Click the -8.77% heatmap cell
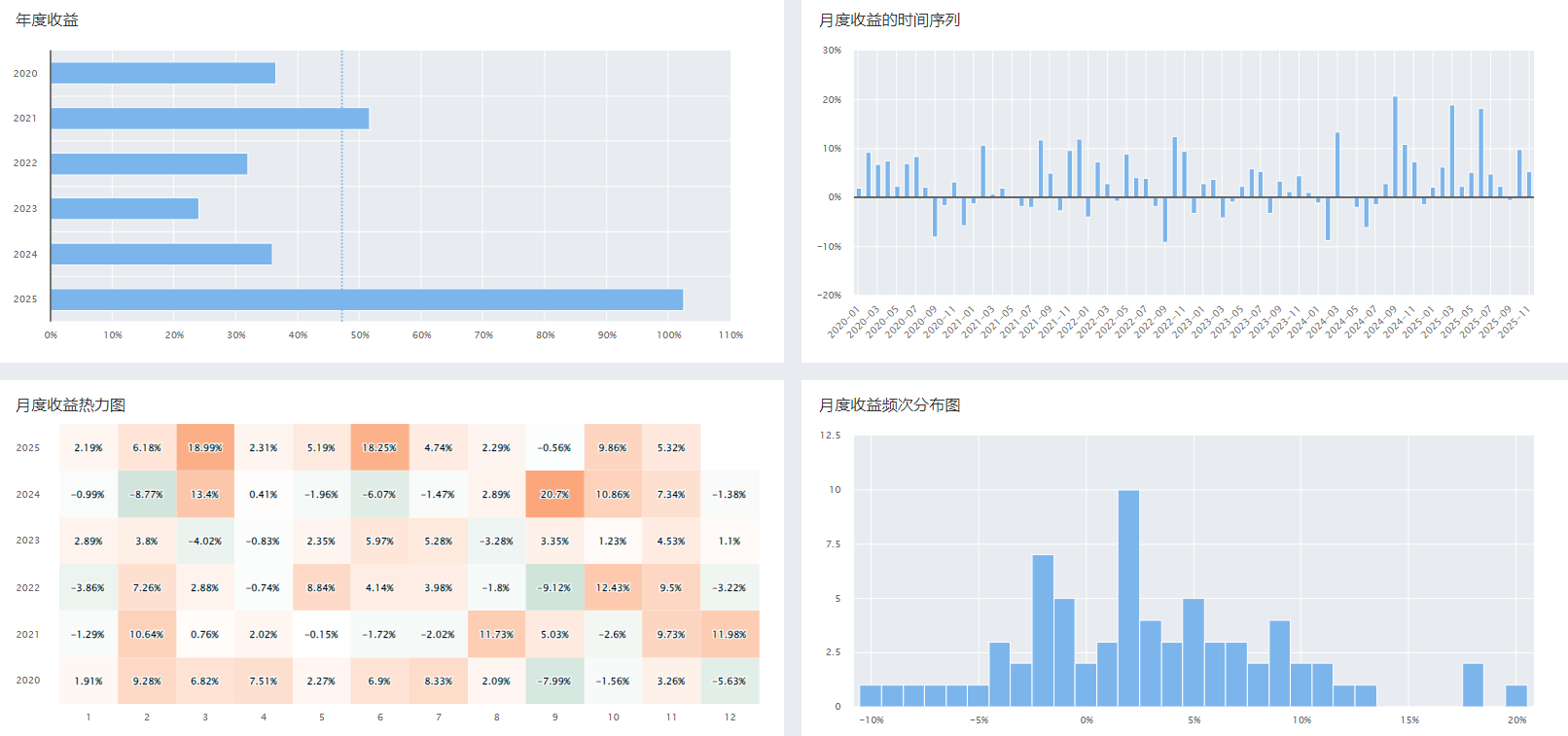The height and width of the screenshot is (736, 1568). 147,494
